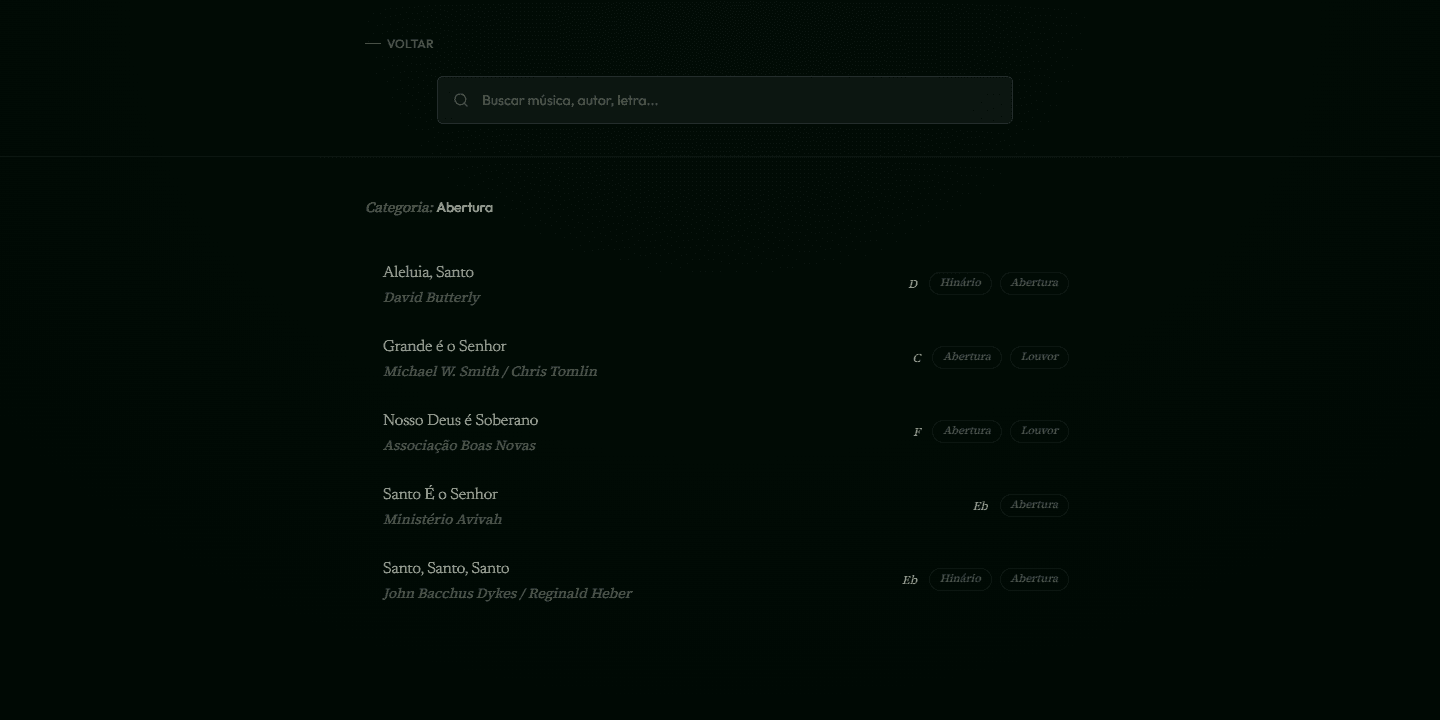The width and height of the screenshot is (1440, 720).
Task: Go back using the Voltar link
Action: (x=399, y=44)
